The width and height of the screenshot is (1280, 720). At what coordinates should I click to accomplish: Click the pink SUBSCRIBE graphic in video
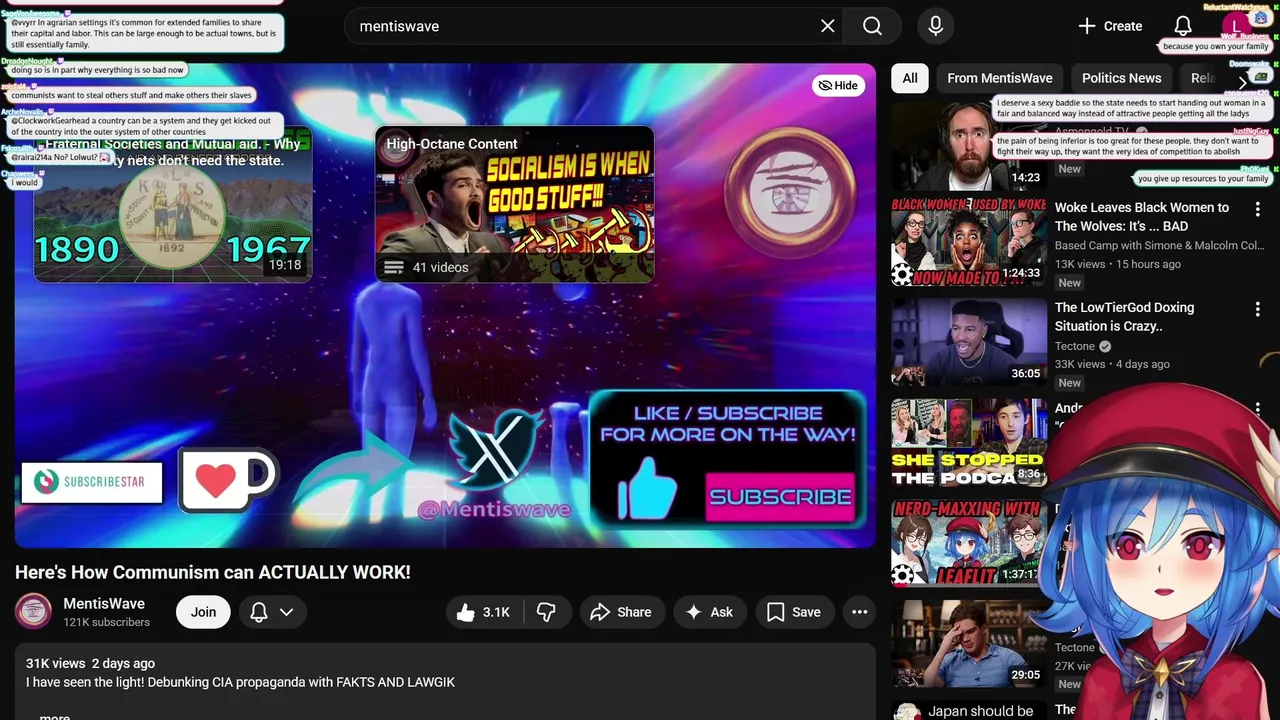point(780,497)
